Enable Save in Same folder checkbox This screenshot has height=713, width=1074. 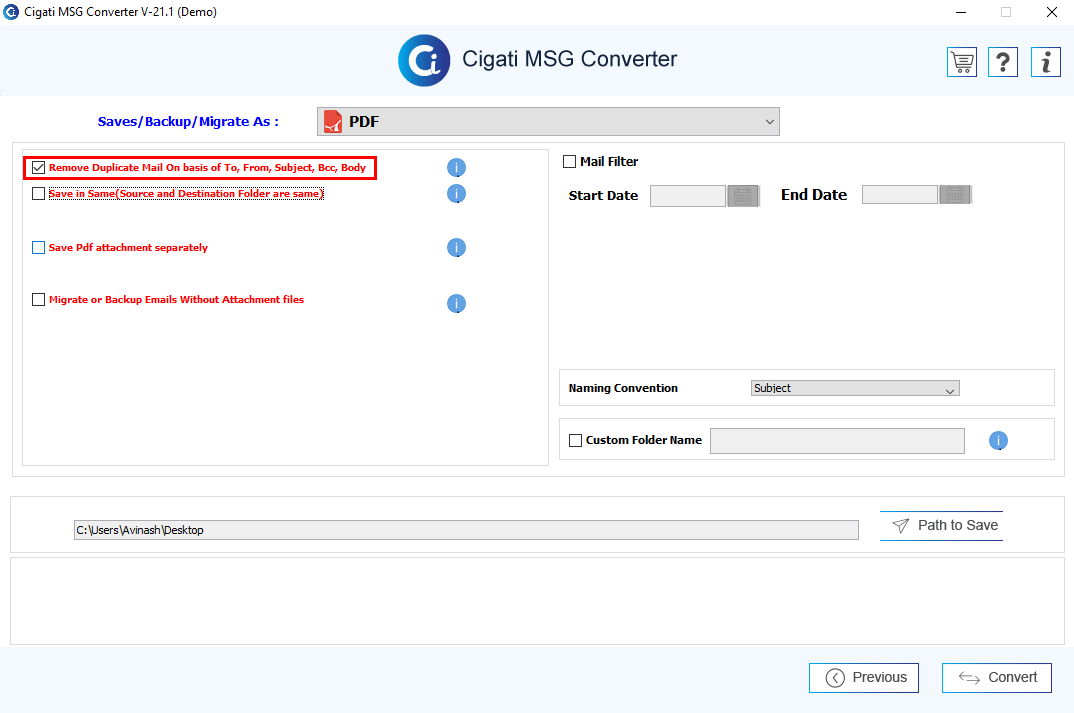(x=38, y=194)
